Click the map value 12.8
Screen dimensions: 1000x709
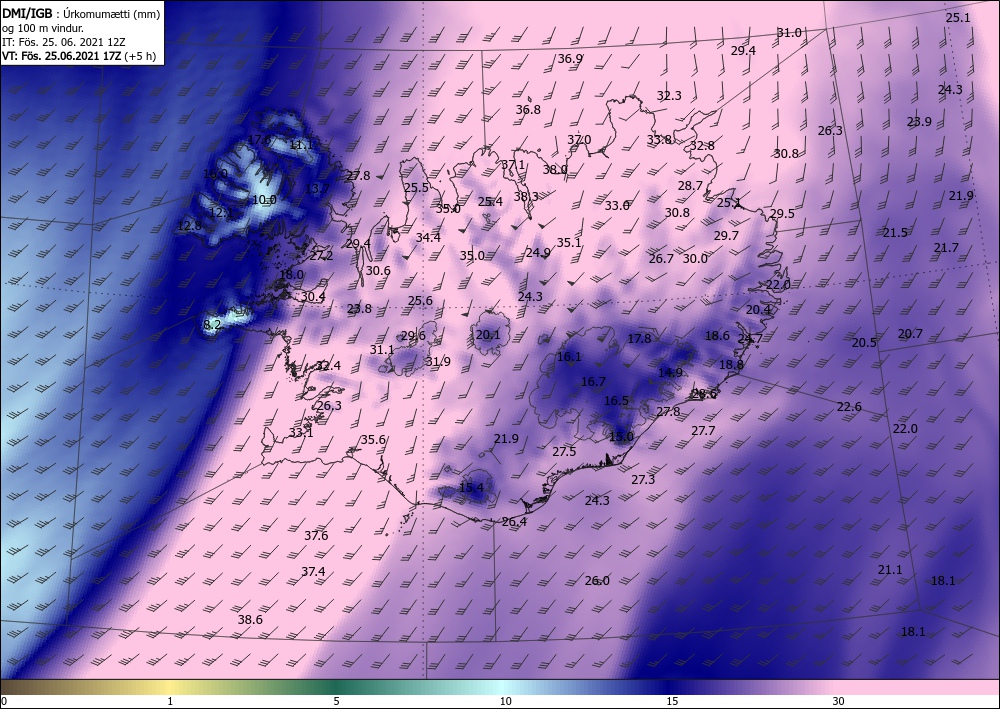click(189, 225)
